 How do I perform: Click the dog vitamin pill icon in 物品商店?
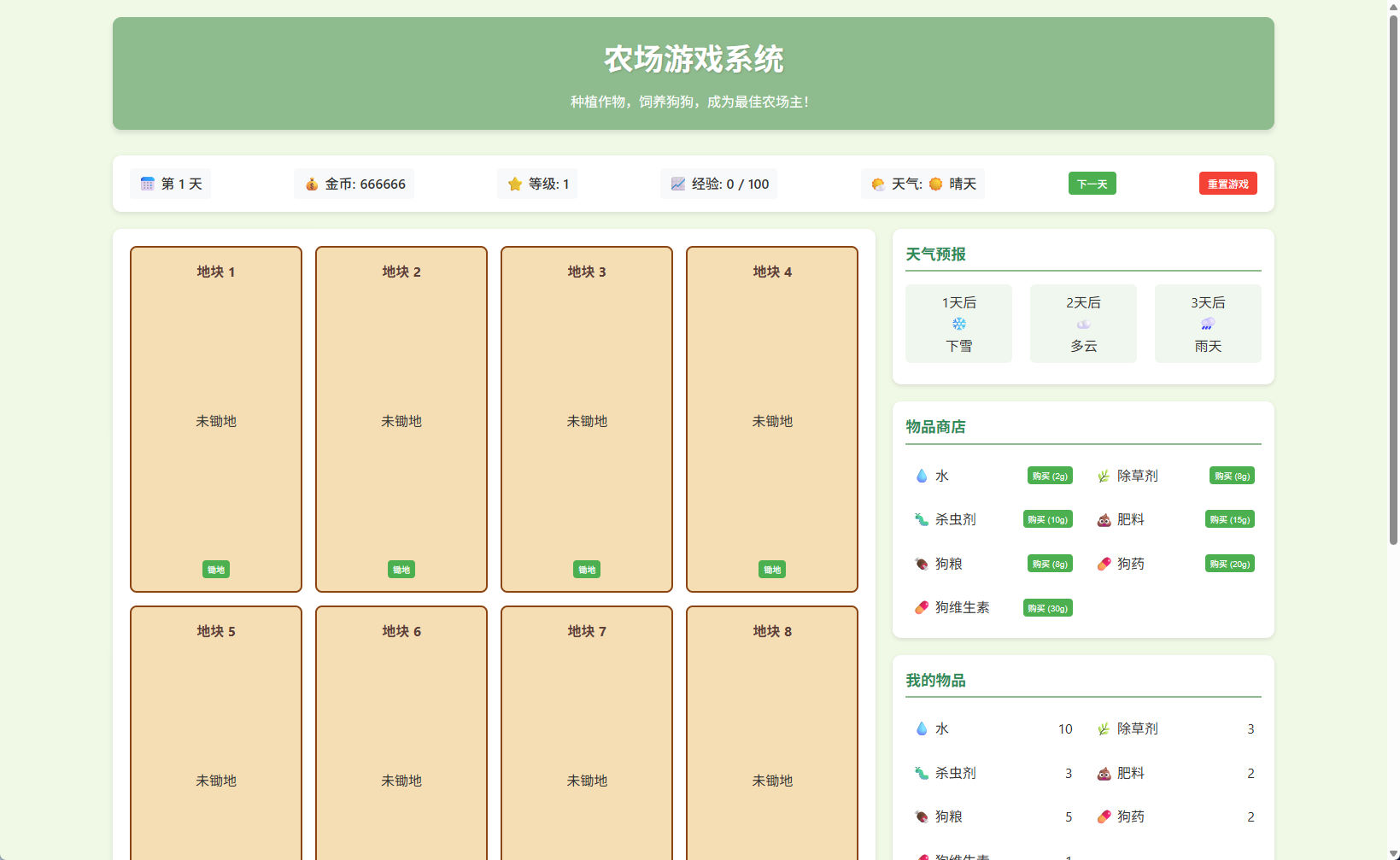[922, 607]
